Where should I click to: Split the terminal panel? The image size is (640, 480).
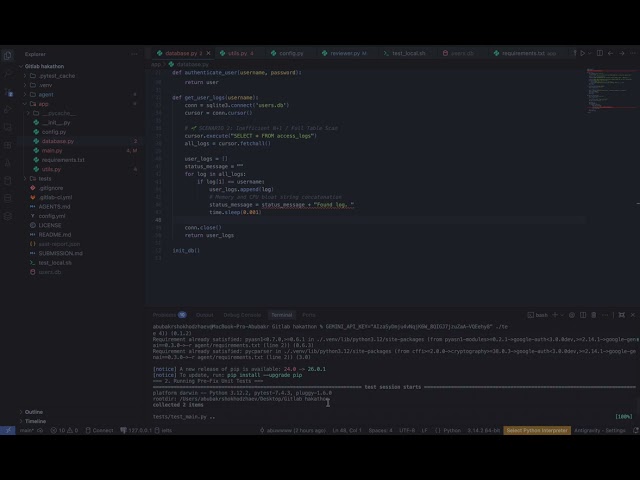(583, 315)
